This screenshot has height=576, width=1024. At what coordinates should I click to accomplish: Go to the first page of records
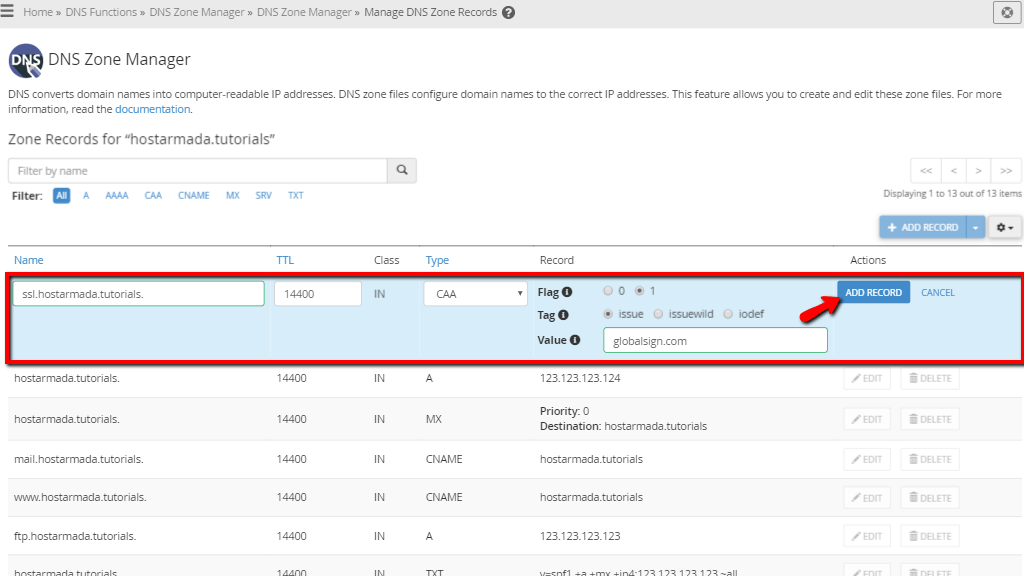(x=926, y=170)
